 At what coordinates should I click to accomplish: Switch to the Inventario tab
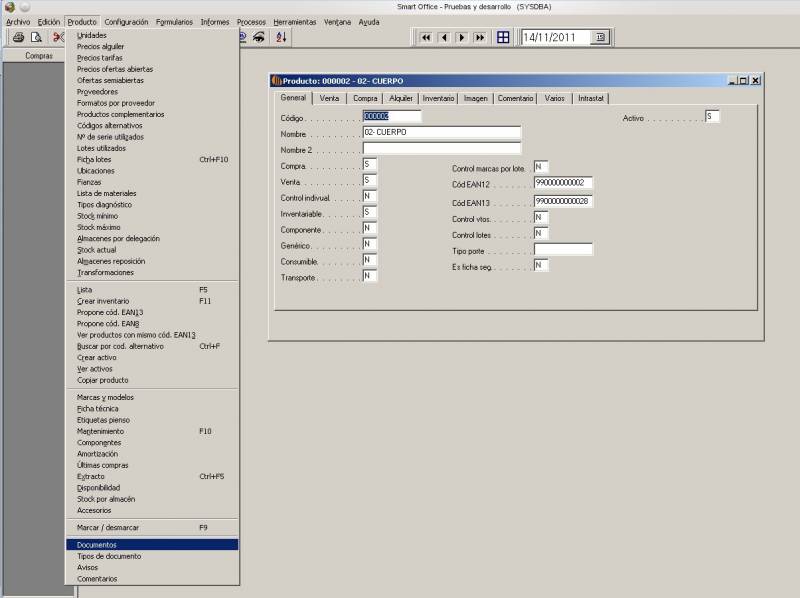(x=438, y=98)
